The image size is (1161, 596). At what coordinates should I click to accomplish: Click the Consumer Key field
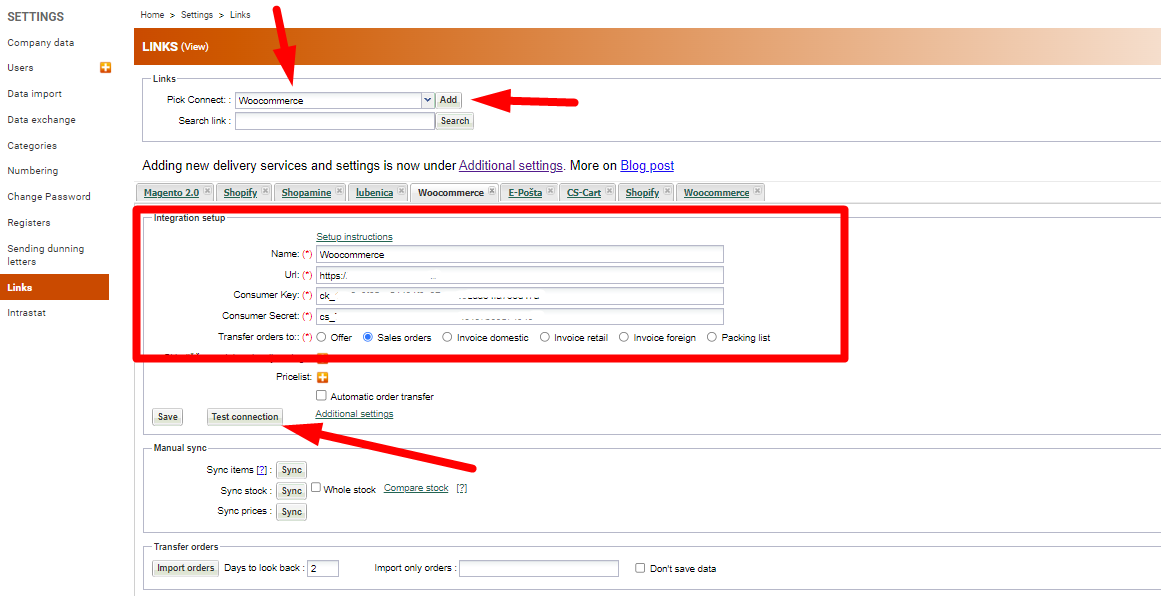520,295
